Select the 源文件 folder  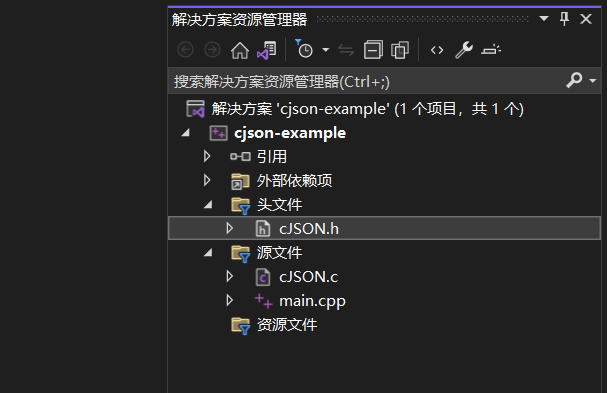(x=279, y=253)
